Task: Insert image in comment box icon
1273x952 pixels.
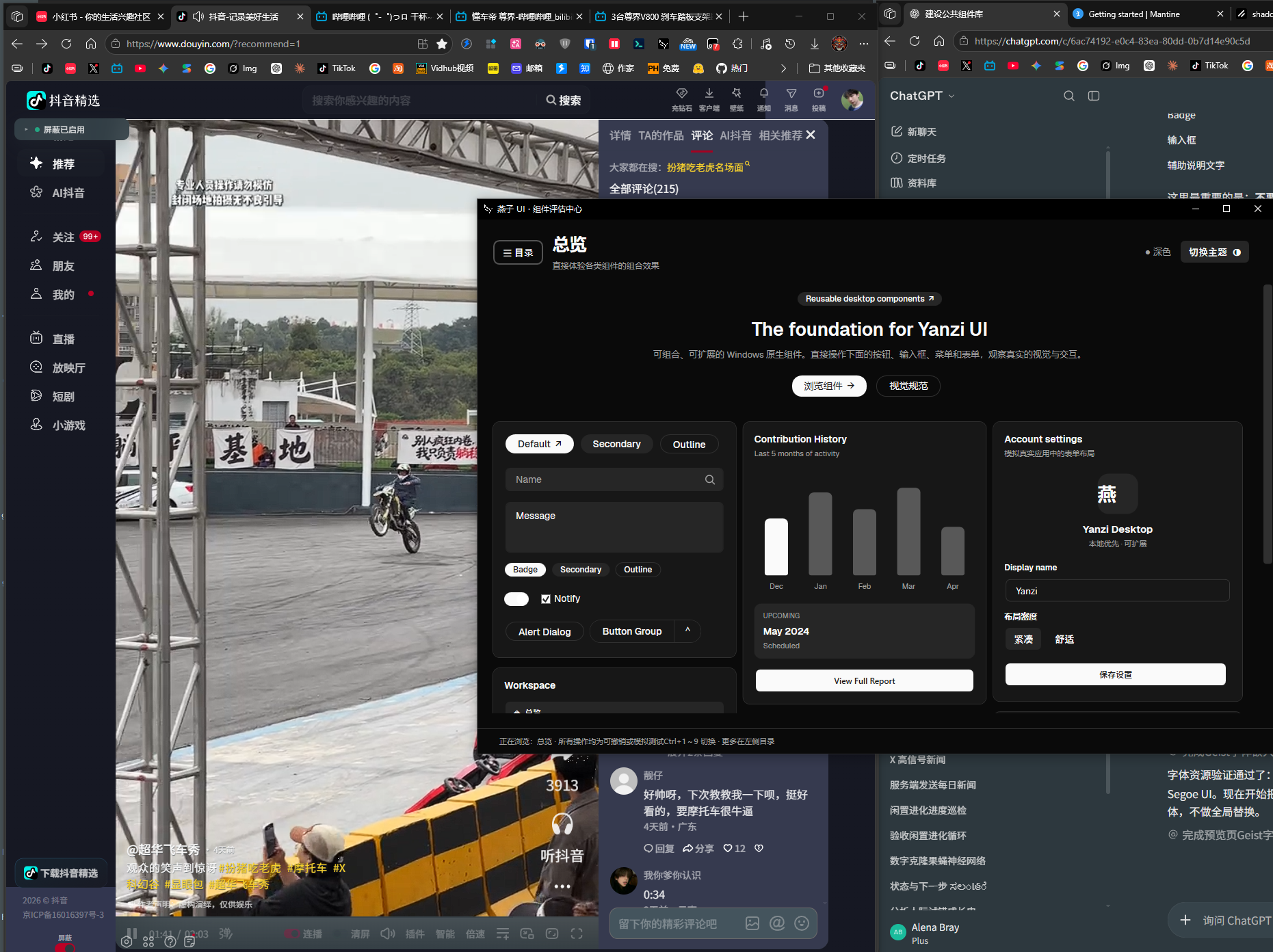Action: point(752,923)
